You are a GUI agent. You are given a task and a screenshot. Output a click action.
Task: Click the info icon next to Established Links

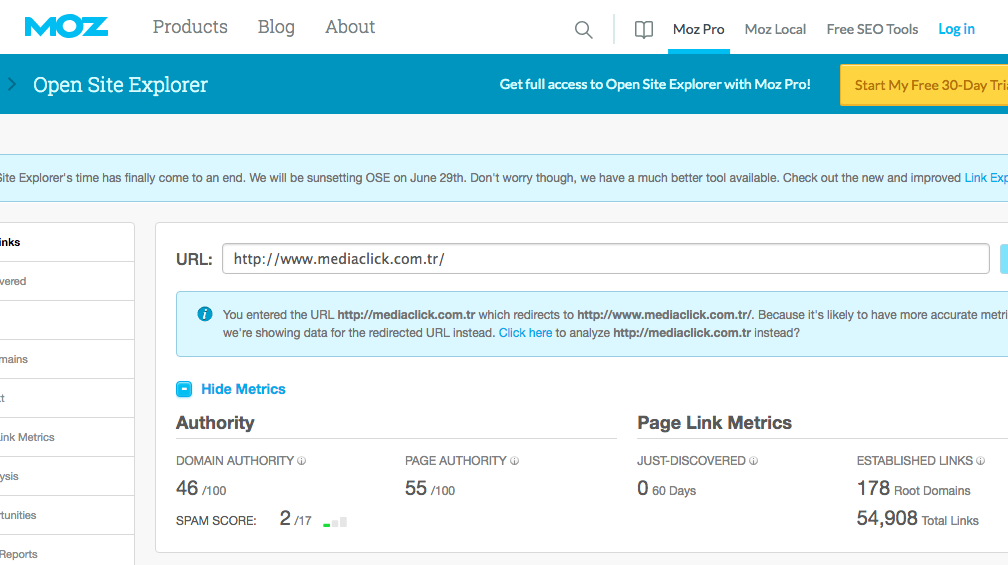pyautogui.click(x=981, y=461)
